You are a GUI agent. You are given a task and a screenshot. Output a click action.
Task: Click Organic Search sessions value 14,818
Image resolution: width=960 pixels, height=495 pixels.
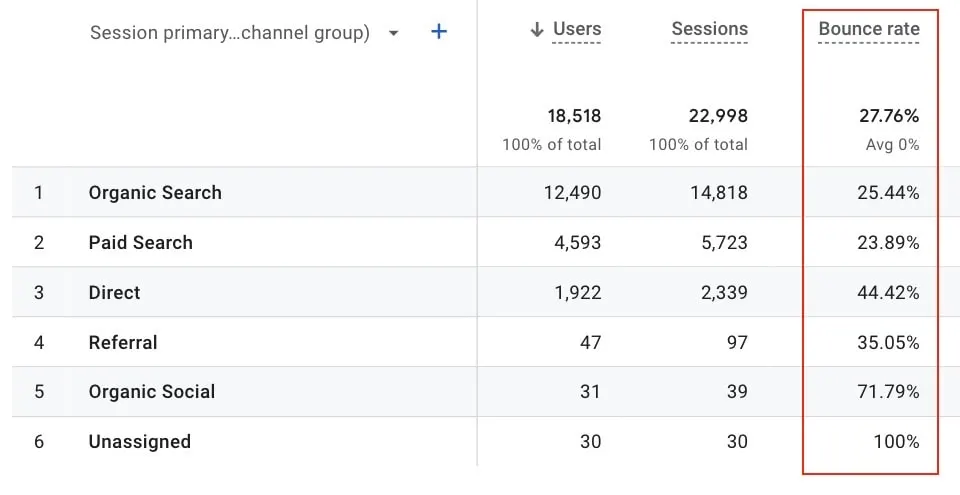tap(719, 192)
